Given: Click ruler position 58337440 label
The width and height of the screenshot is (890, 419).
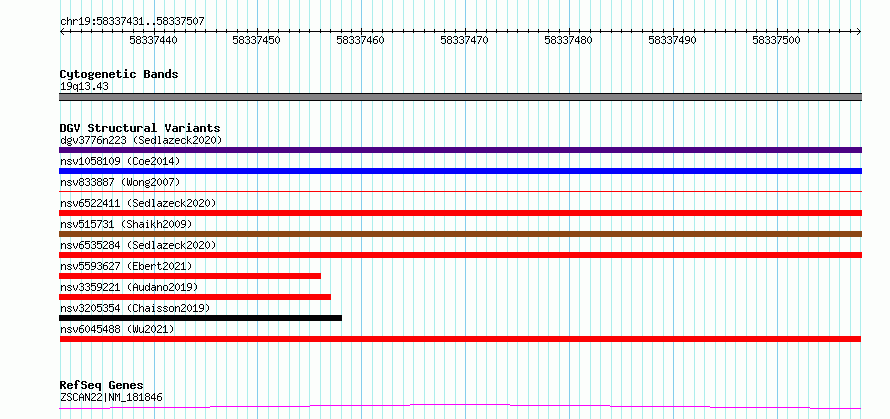Looking at the screenshot, I should (153, 40).
